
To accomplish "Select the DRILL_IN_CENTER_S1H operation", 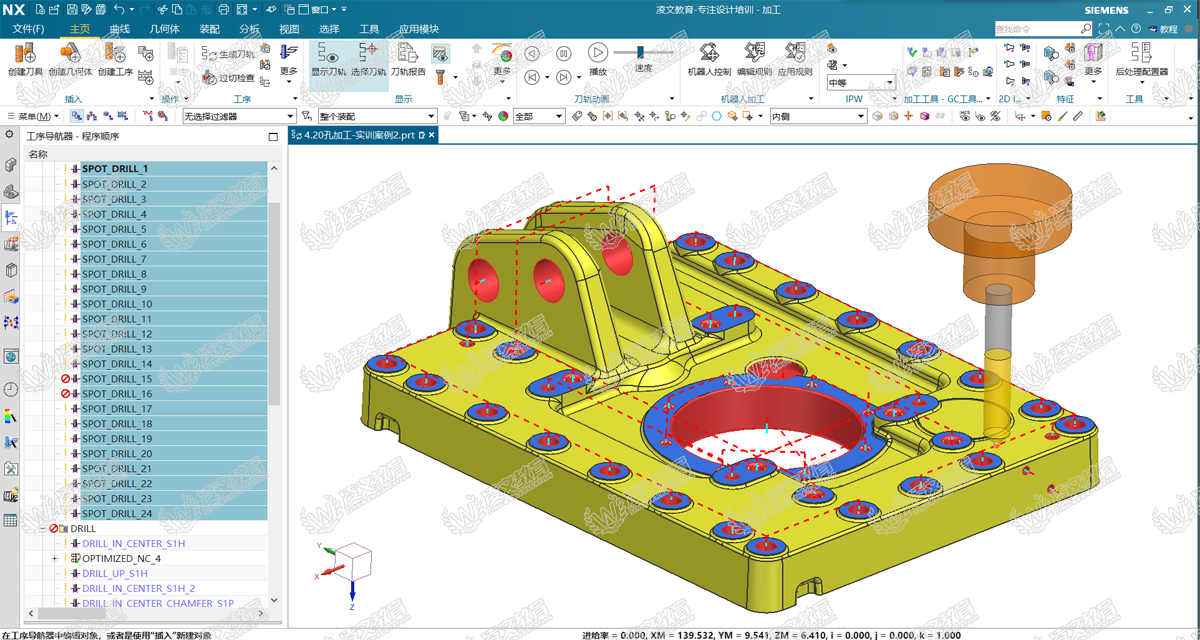I will click(x=134, y=543).
